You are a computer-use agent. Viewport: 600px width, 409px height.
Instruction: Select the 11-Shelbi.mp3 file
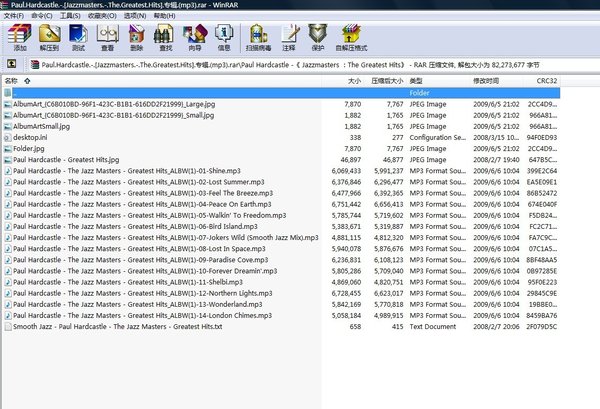point(128,282)
